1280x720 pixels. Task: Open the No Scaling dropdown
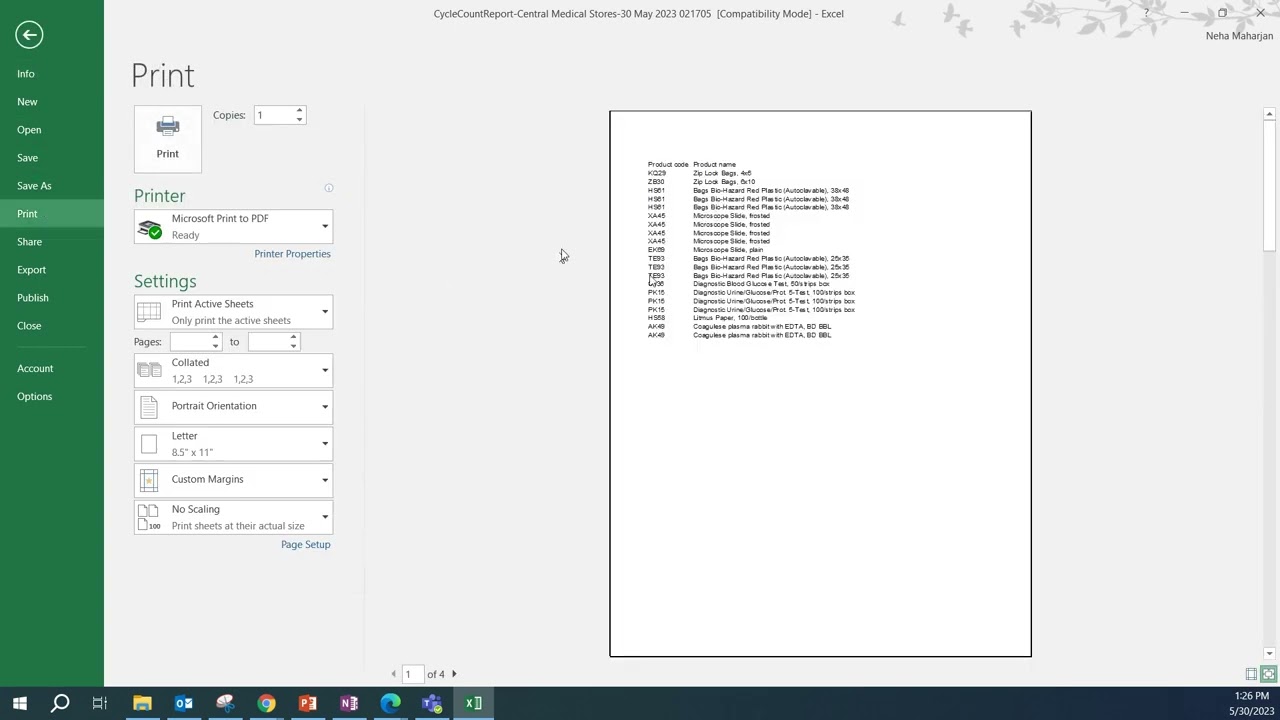pos(233,517)
